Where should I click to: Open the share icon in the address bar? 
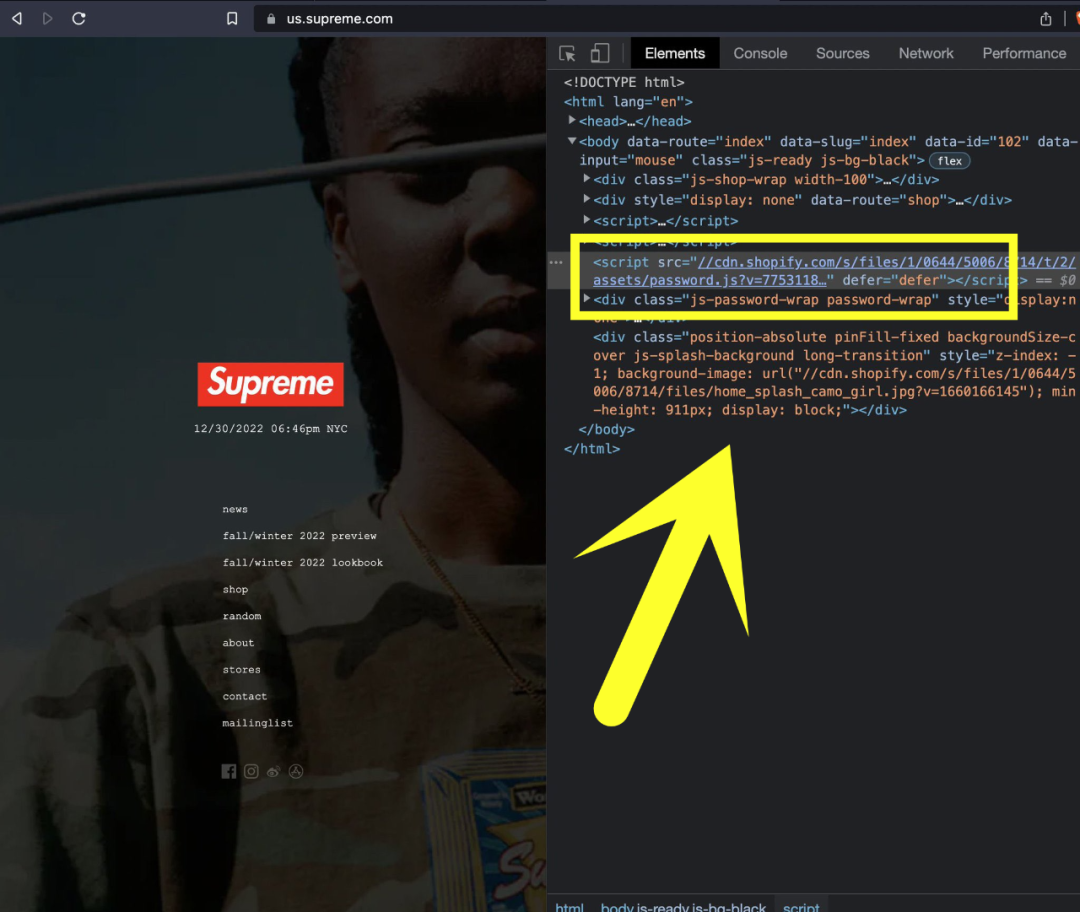pyautogui.click(x=1046, y=19)
